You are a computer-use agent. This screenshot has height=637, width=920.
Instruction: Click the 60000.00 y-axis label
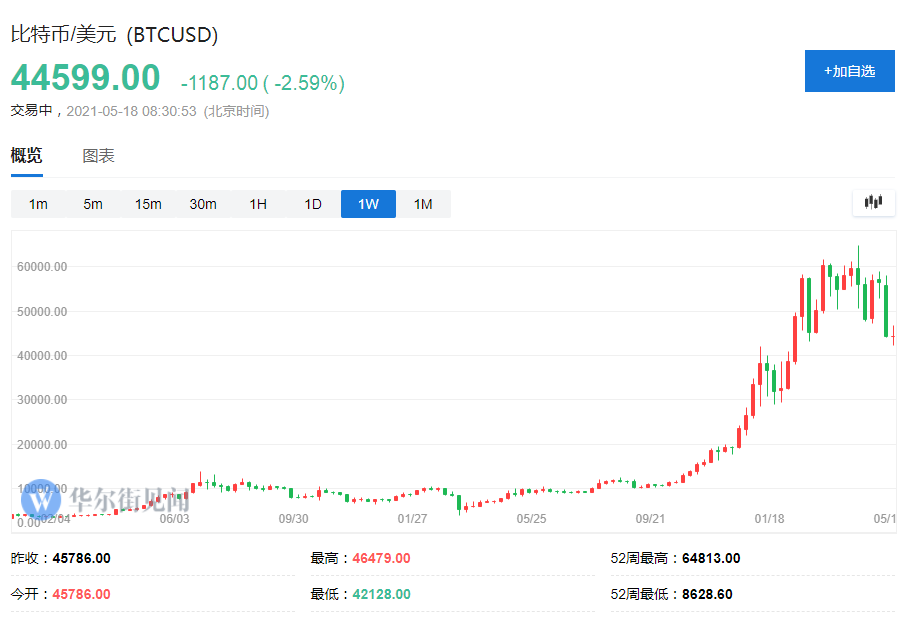42,267
